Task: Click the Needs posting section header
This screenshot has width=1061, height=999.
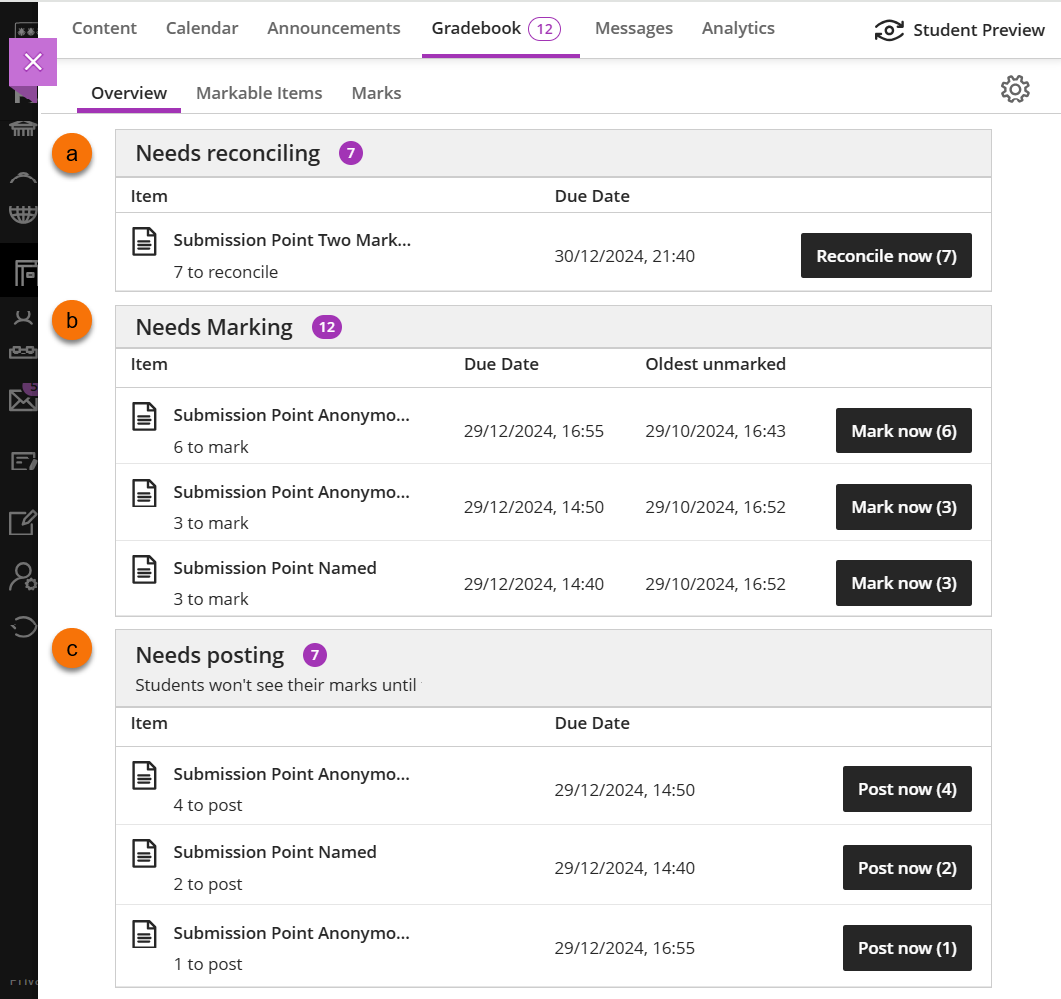Action: (209, 656)
